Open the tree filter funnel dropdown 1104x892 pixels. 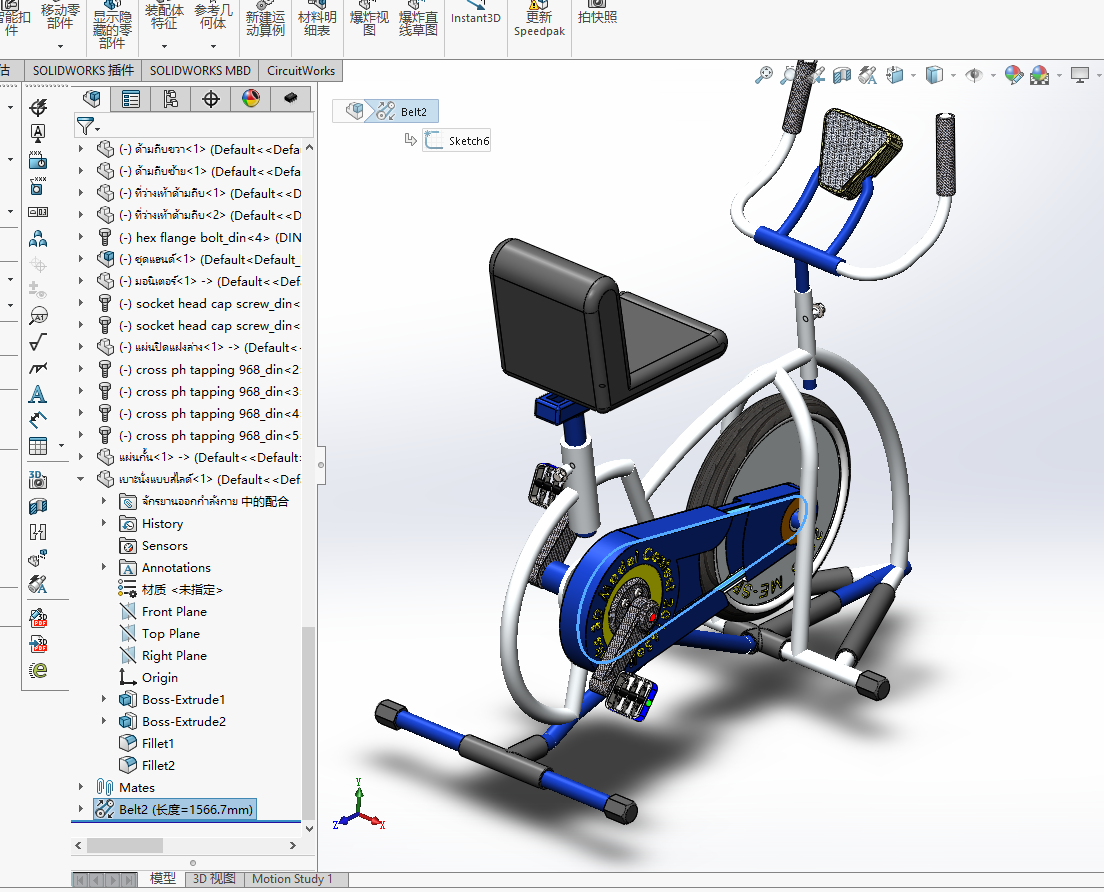click(89, 126)
